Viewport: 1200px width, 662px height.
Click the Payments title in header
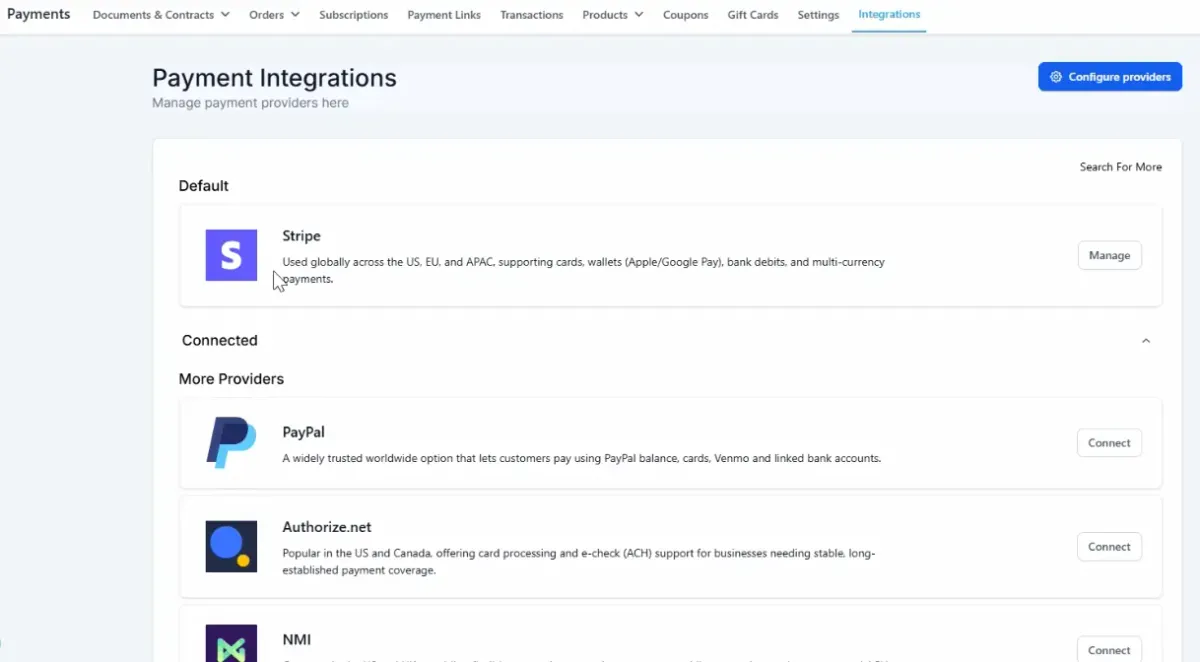(x=39, y=14)
